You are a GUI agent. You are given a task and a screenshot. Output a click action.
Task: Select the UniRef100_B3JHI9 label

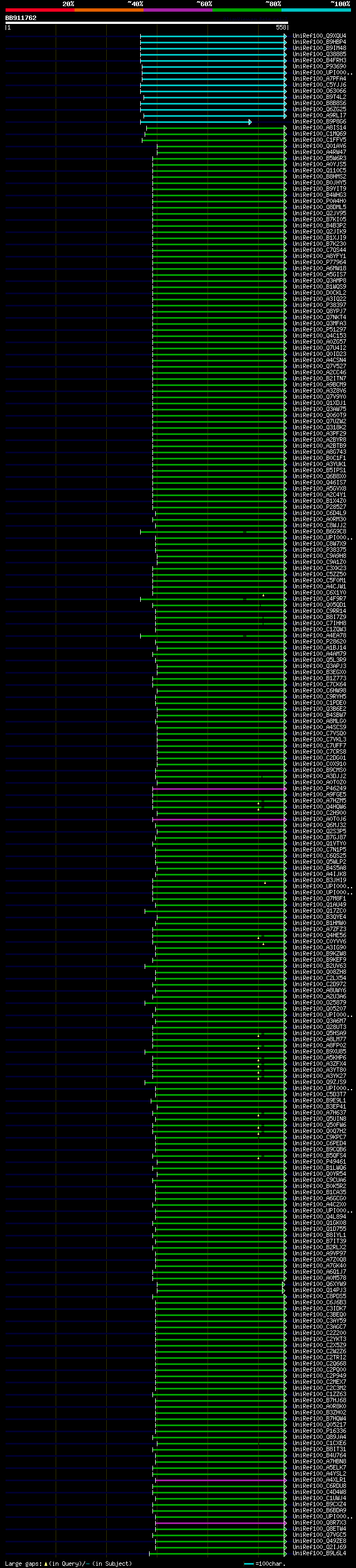pyautogui.click(x=319, y=880)
